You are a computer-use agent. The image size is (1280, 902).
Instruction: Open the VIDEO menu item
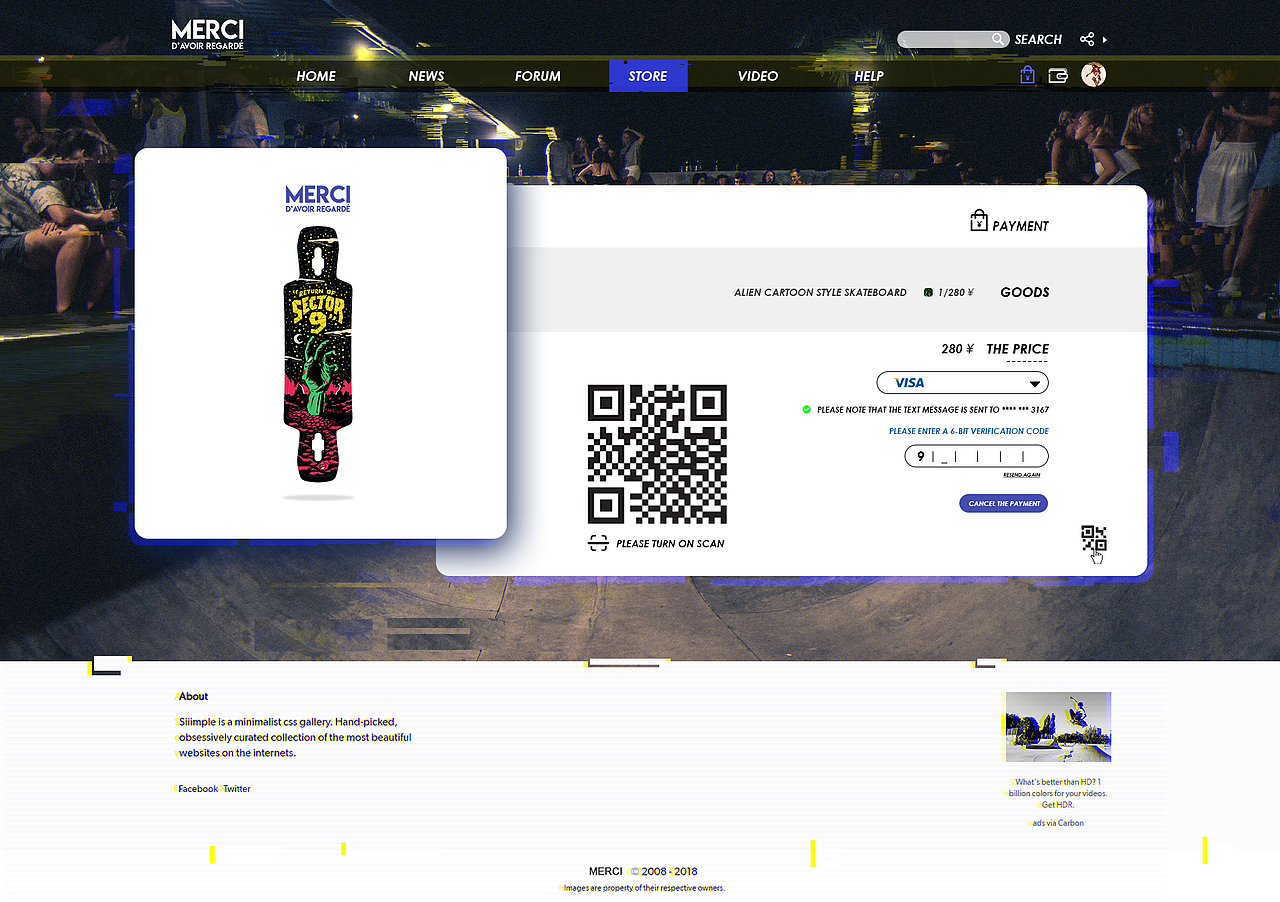(x=758, y=76)
